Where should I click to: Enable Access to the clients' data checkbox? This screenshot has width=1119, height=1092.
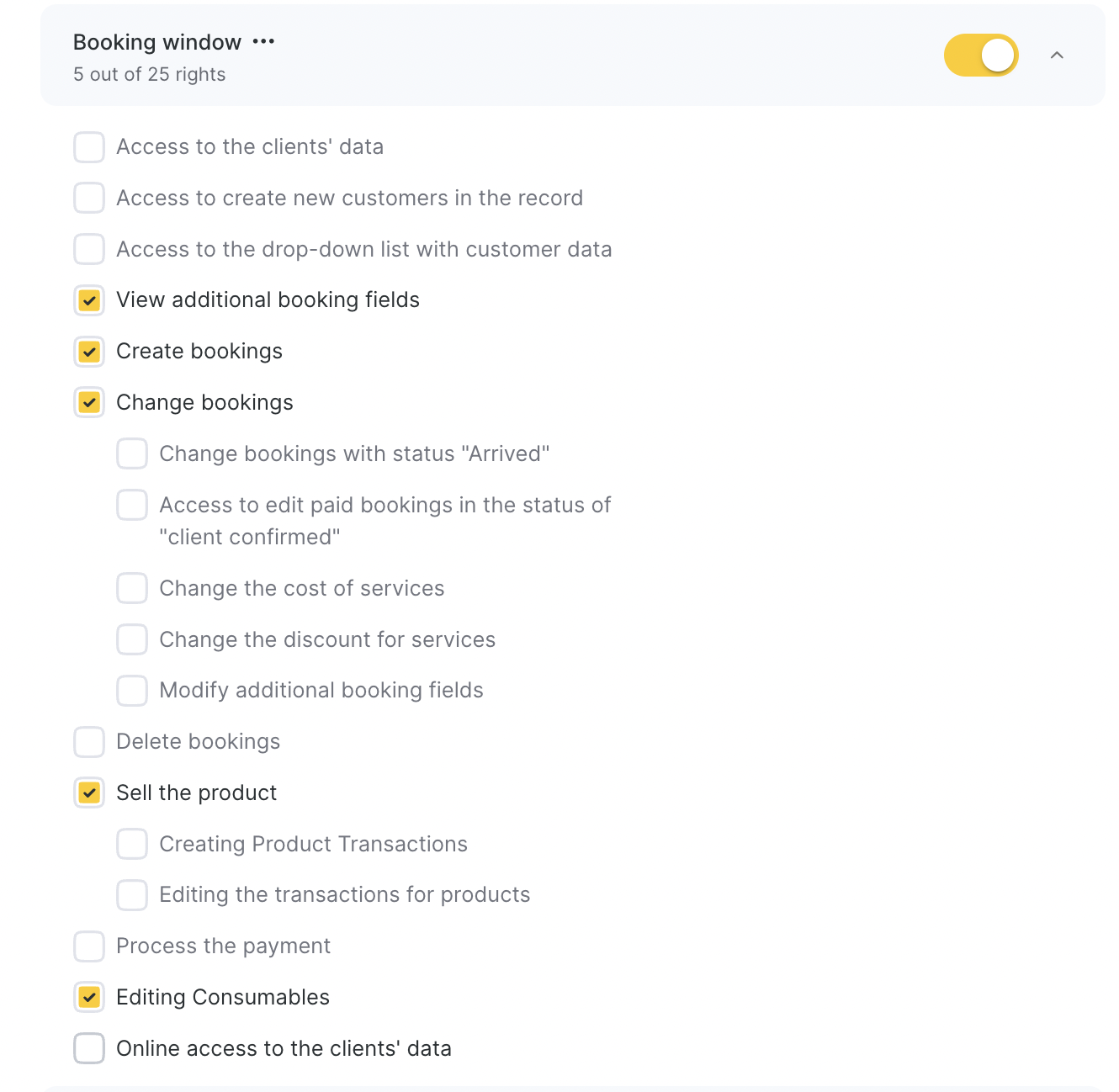point(89,147)
